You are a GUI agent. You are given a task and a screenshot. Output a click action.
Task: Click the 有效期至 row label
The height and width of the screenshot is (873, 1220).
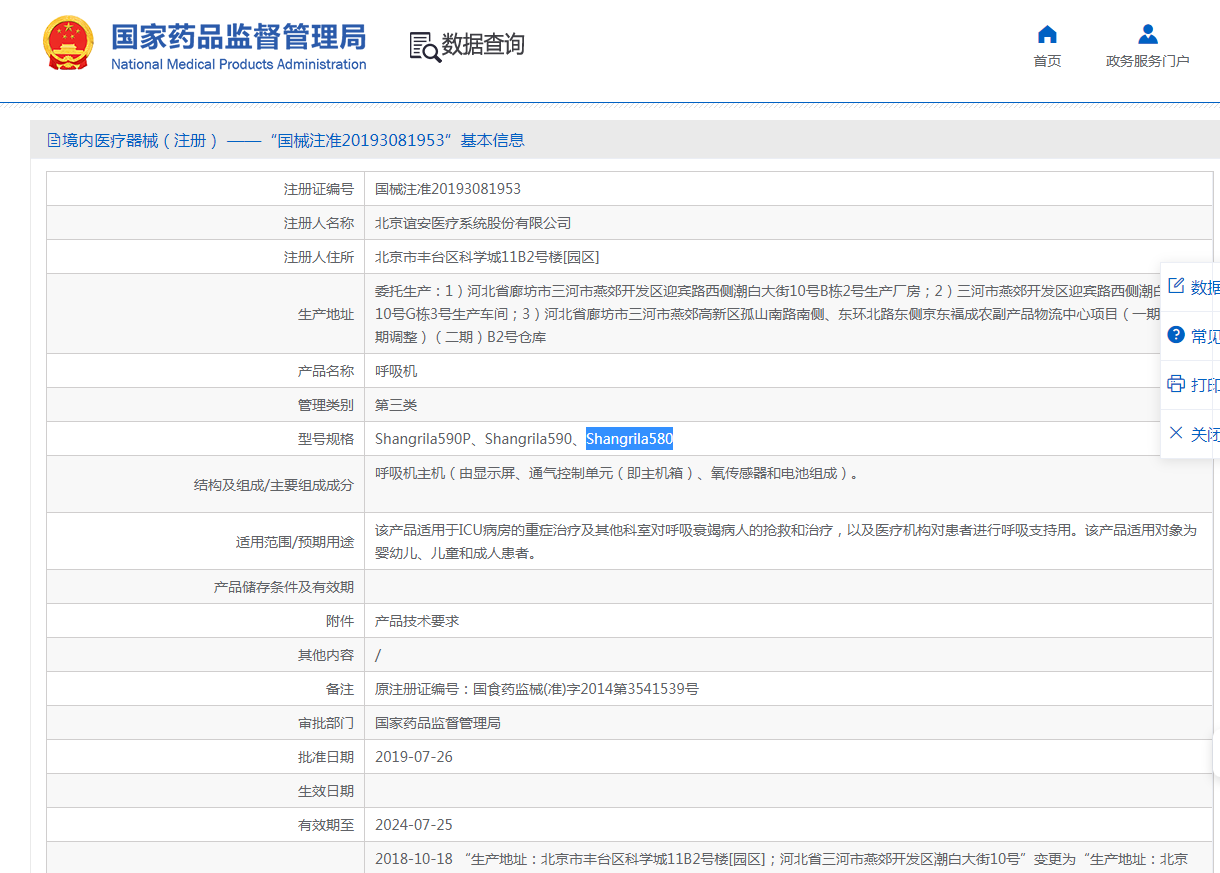point(326,825)
